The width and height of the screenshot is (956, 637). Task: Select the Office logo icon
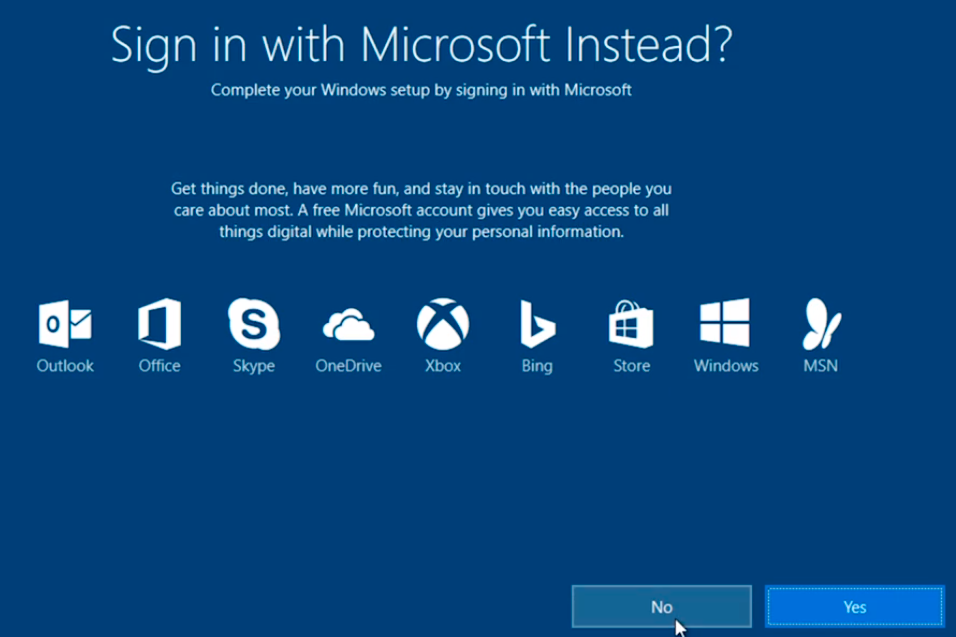[159, 324]
